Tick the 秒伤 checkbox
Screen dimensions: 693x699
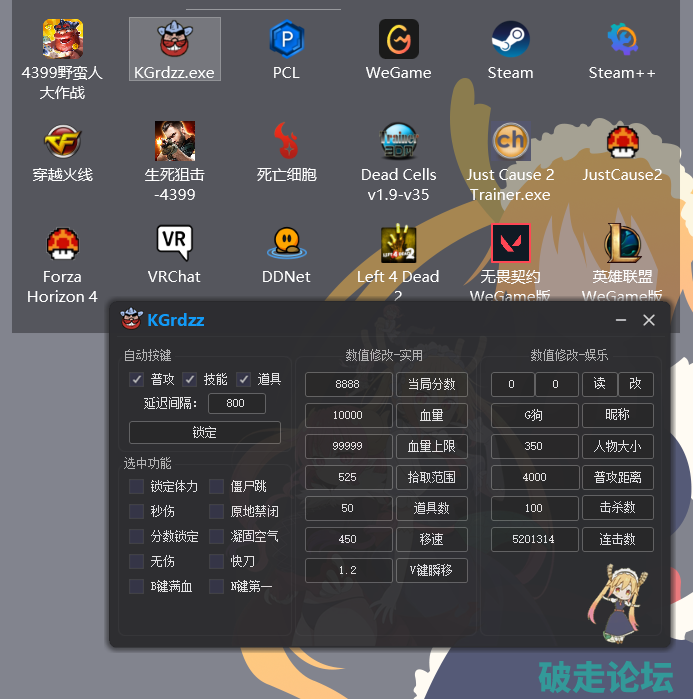[136, 512]
